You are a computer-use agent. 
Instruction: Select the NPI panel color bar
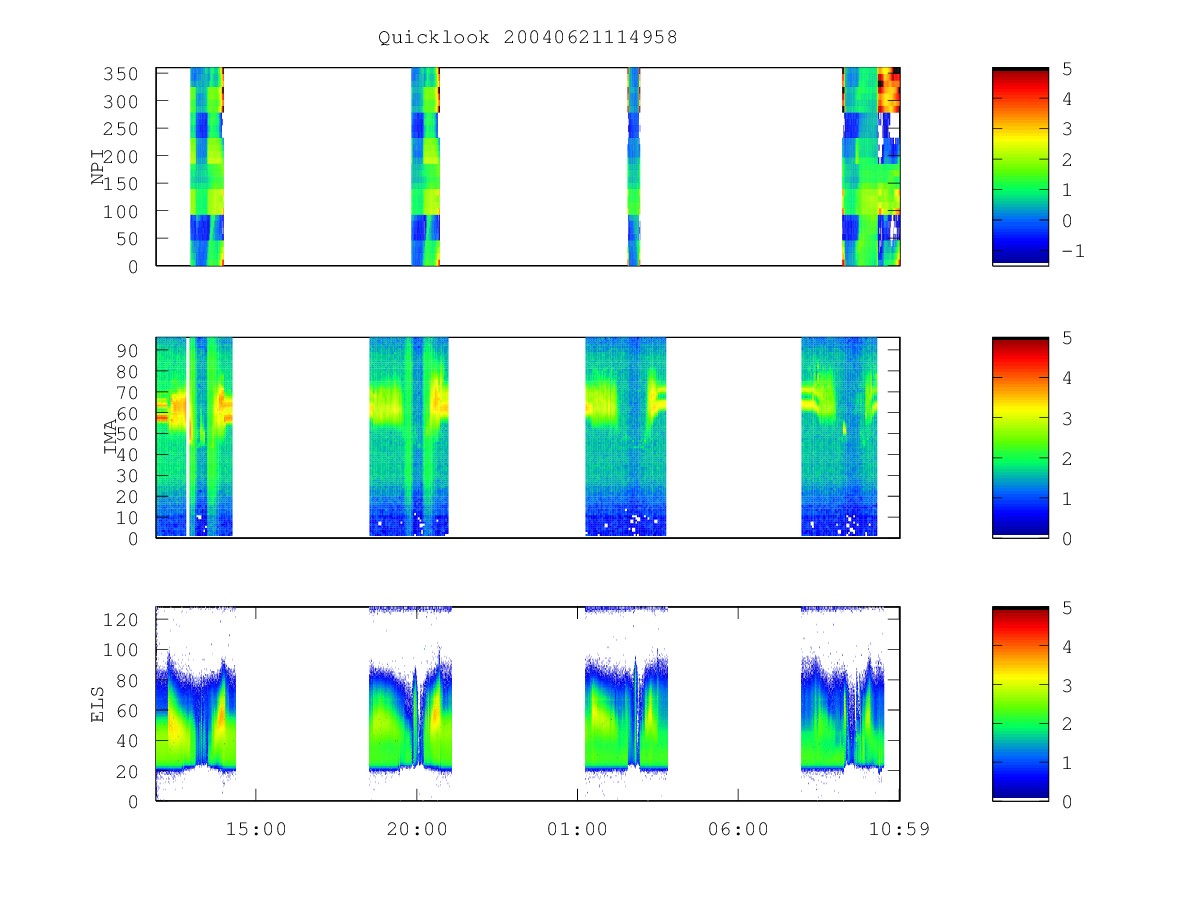click(1020, 166)
